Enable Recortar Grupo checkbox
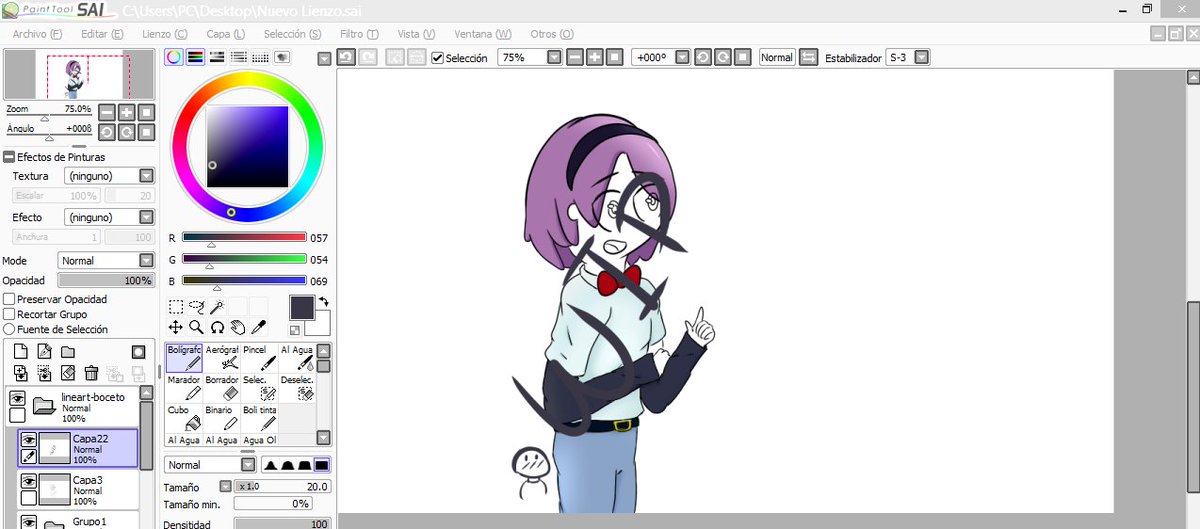The height and width of the screenshot is (529, 1200). coord(9,314)
